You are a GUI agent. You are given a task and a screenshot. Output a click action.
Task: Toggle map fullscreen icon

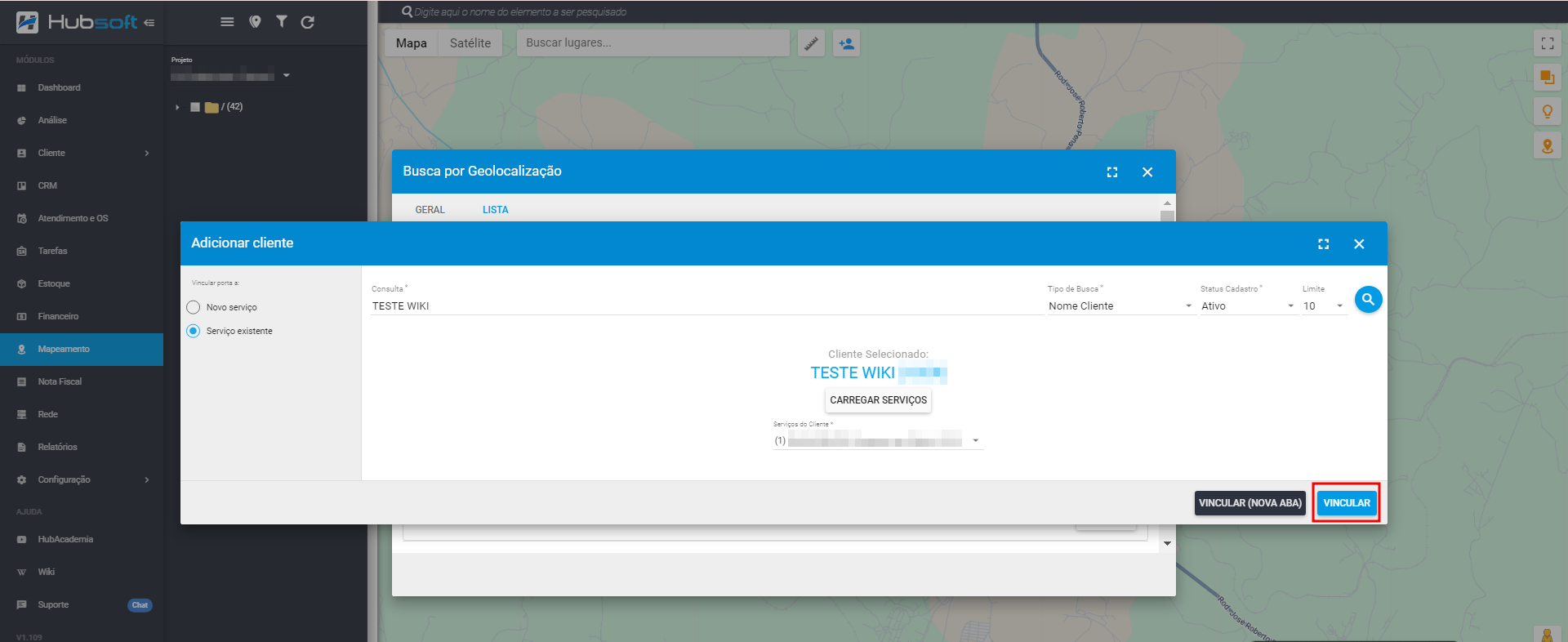pos(1547,43)
